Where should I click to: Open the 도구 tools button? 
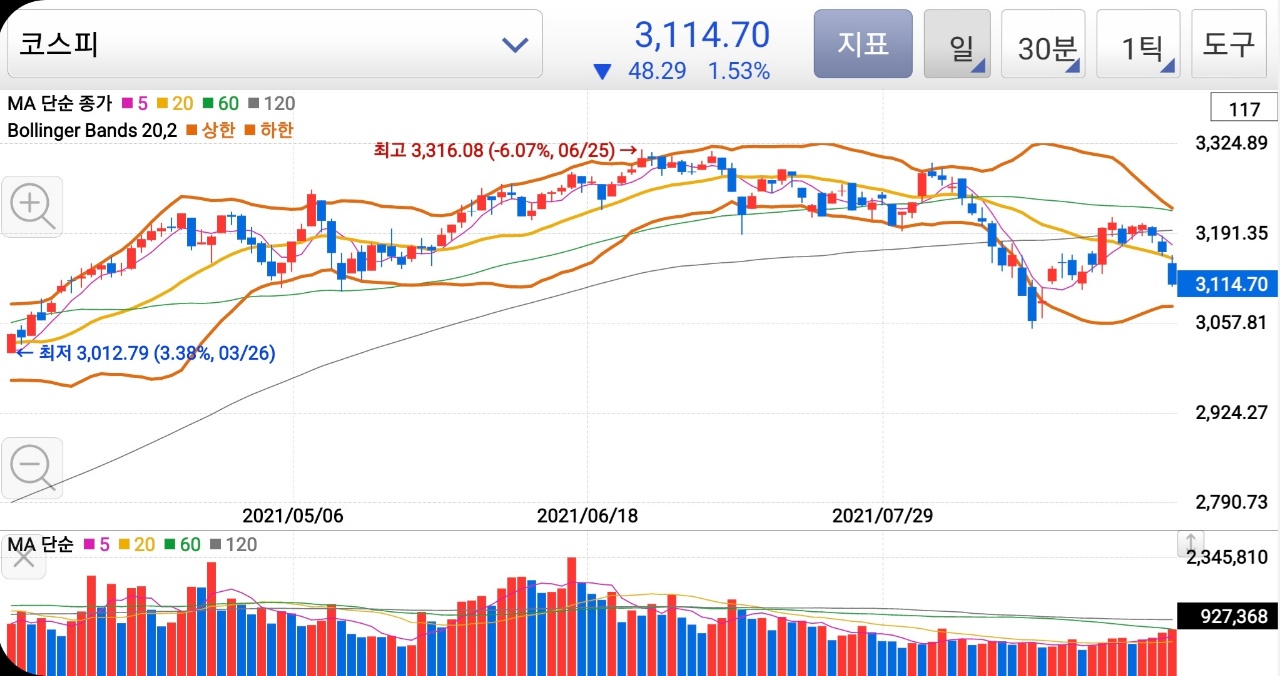[x=1228, y=44]
